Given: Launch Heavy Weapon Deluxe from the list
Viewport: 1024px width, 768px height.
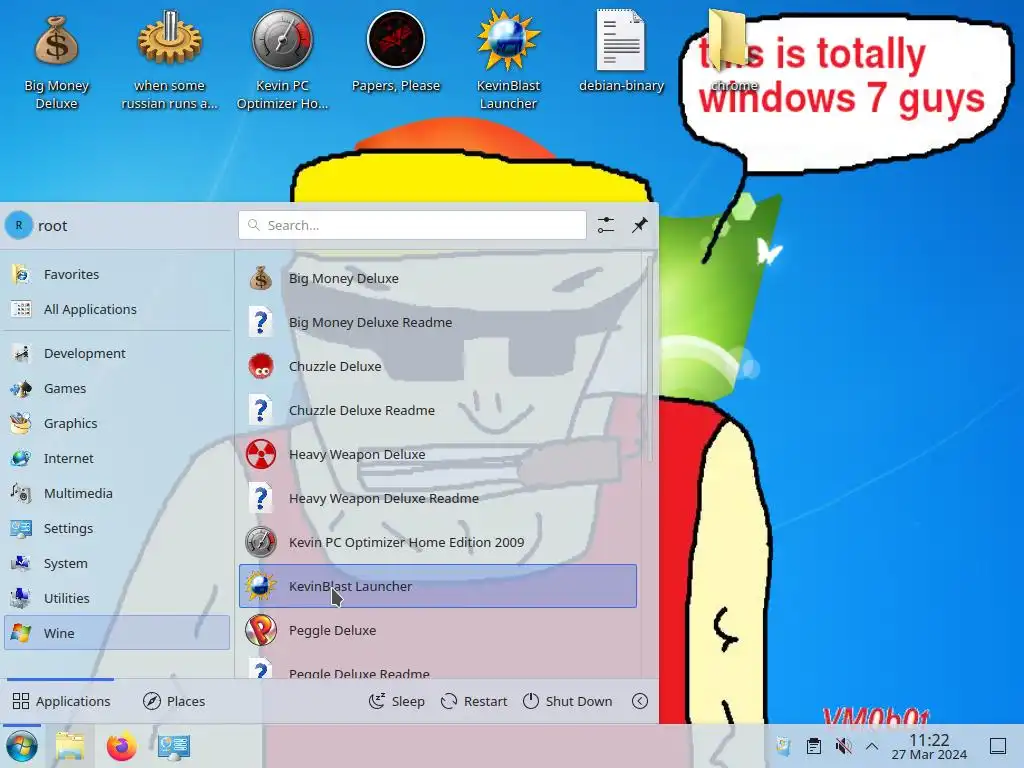Looking at the screenshot, I should (438, 454).
